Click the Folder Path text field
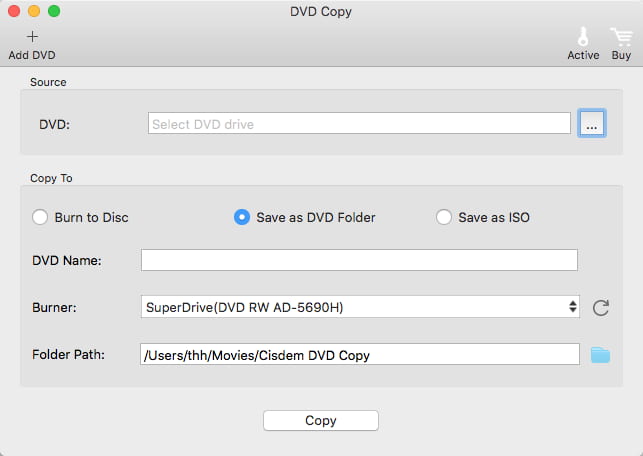The height and width of the screenshot is (456, 643). (x=359, y=354)
